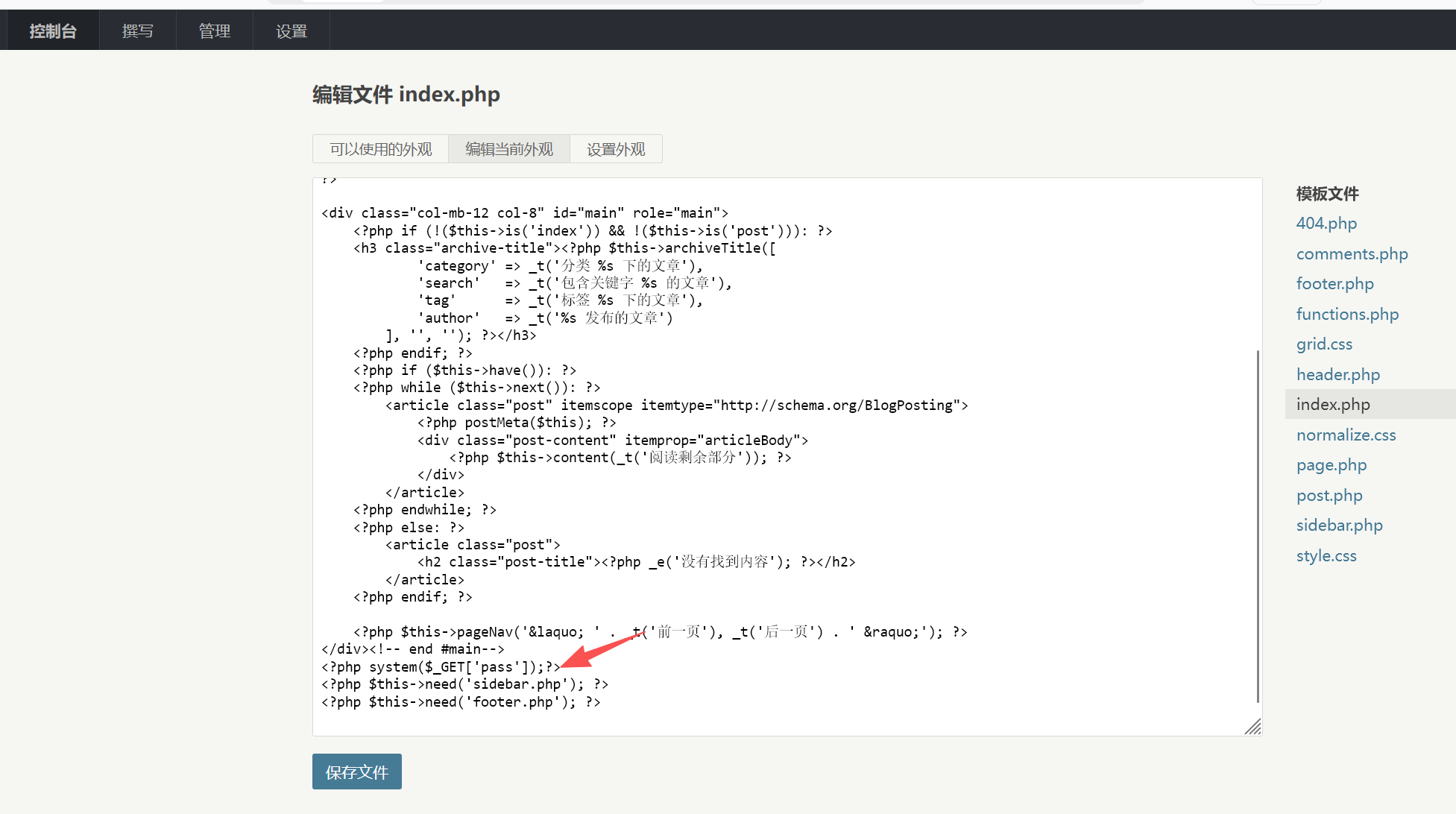Viewport: 1456px width, 814px height.
Task: Open style.css template file
Action: [x=1326, y=555]
